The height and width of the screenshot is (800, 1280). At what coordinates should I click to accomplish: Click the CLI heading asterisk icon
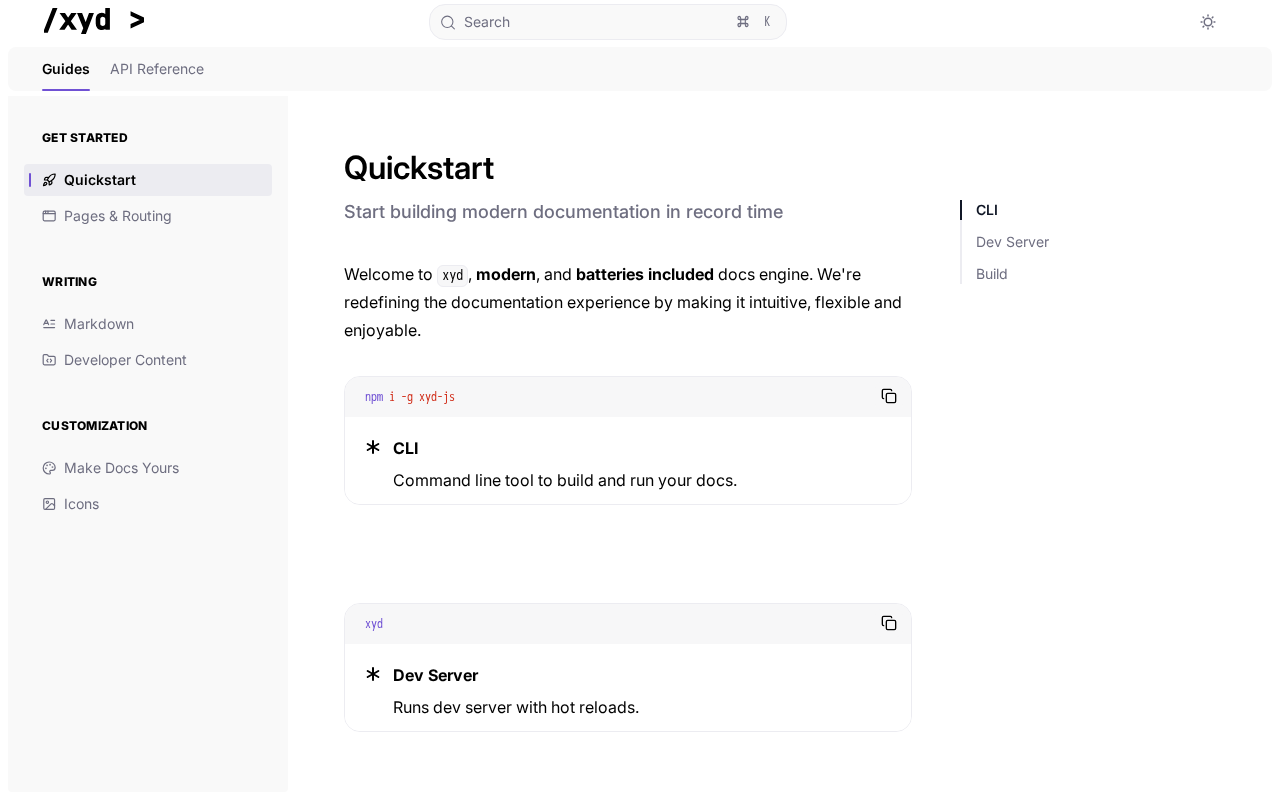point(373,447)
